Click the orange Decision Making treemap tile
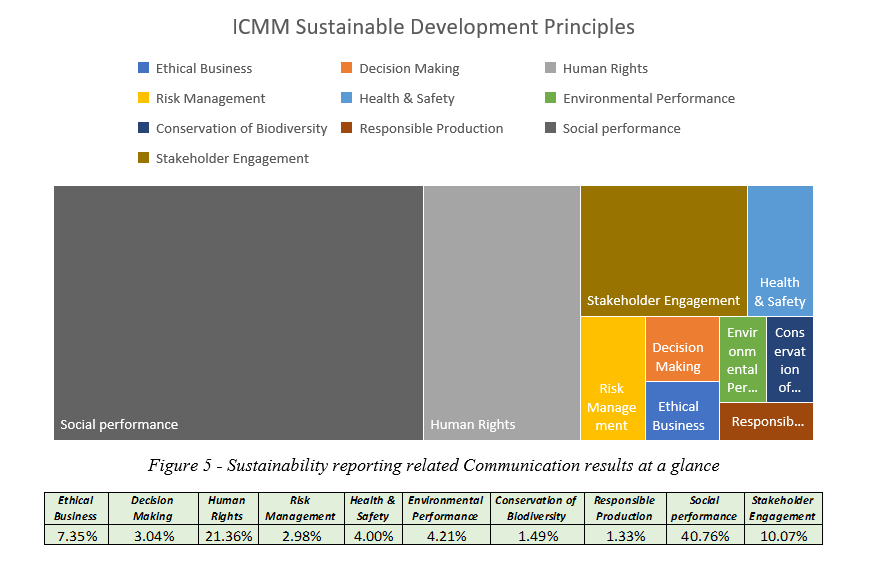 pyautogui.click(x=682, y=348)
